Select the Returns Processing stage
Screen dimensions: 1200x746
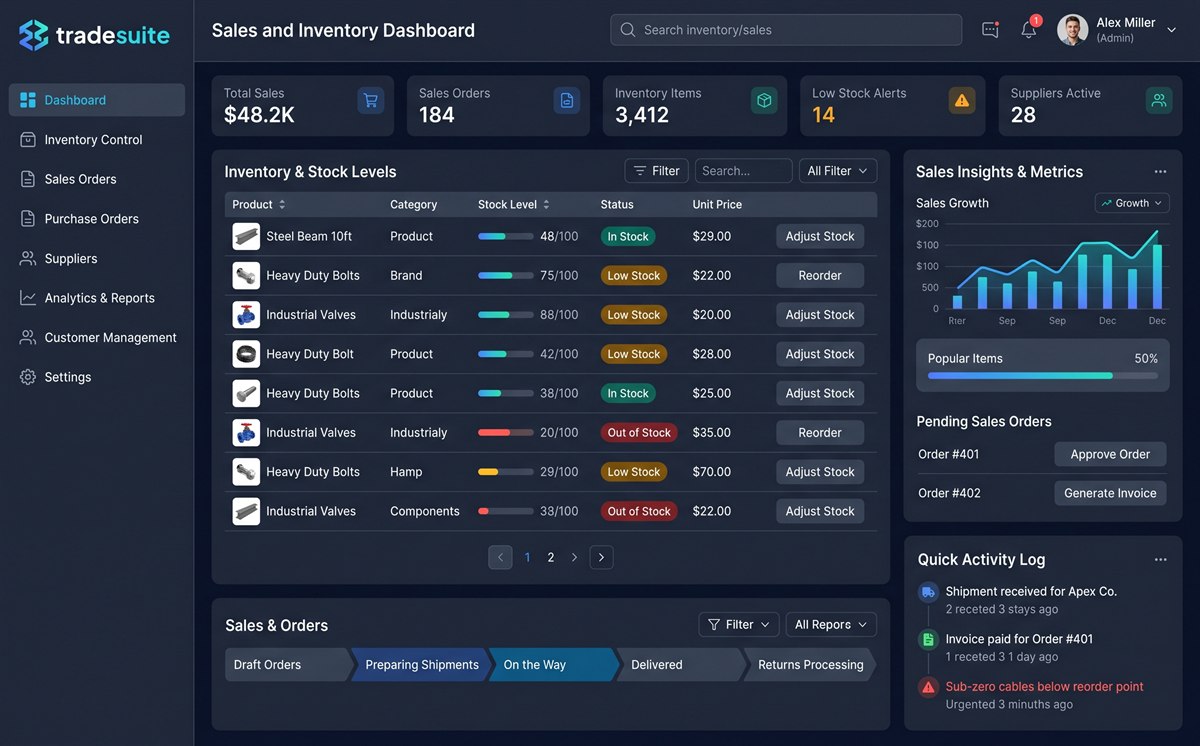[809, 665]
